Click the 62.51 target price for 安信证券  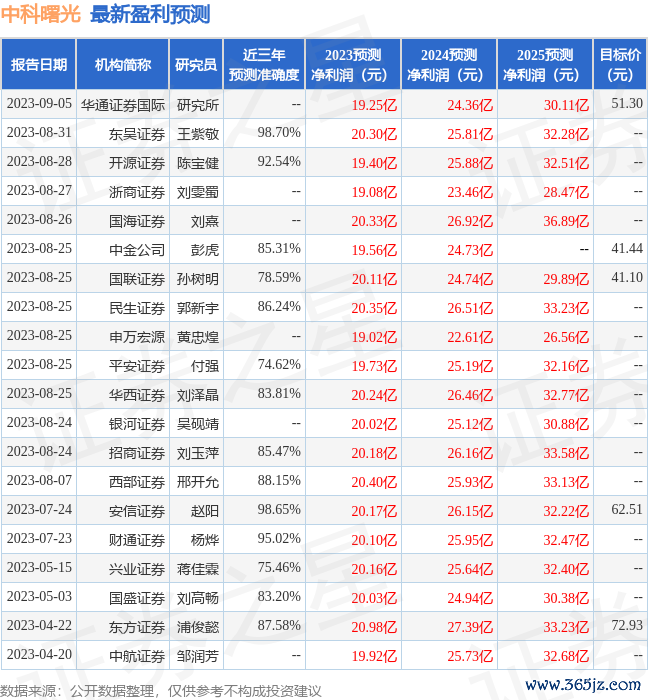click(x=626, y=510)
